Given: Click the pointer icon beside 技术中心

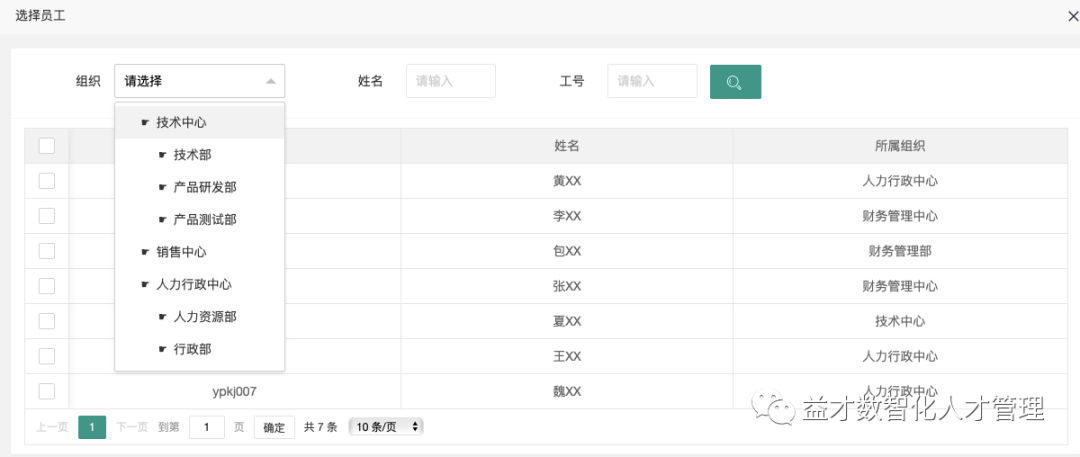Looking at the screenshot, I should 145,123.
